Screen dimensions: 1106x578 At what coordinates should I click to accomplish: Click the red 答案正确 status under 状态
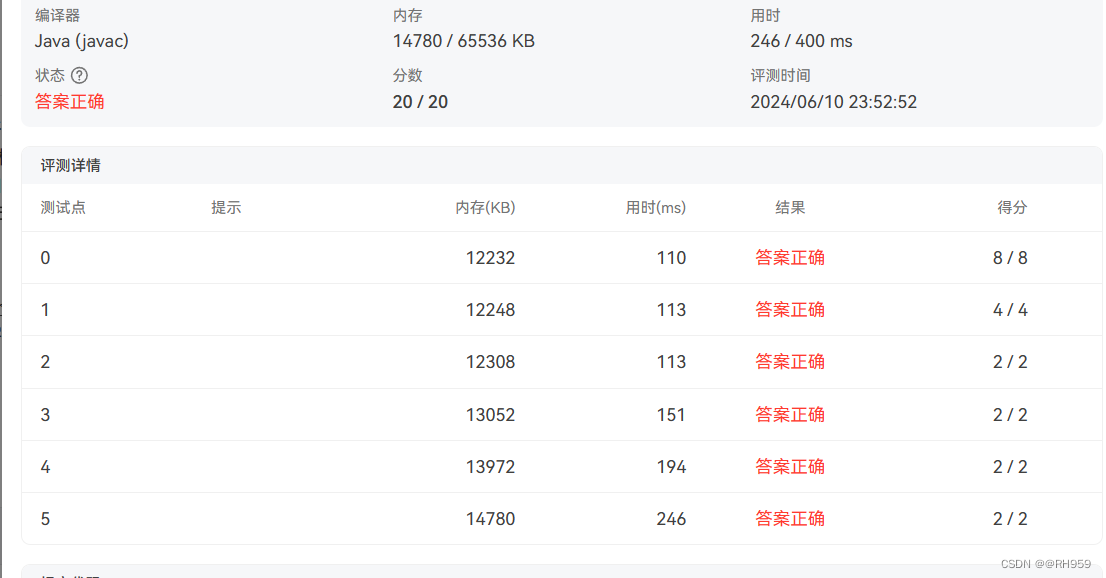[70, 101]
